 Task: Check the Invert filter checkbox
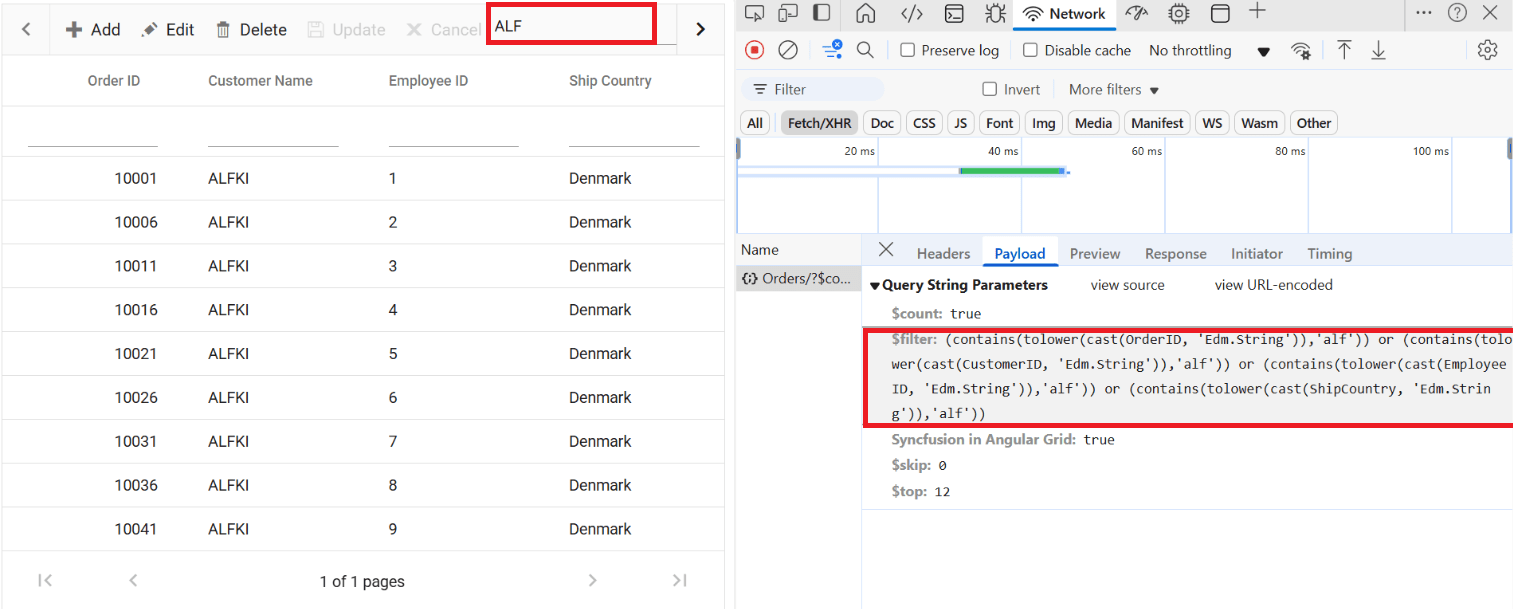(990, 89)
